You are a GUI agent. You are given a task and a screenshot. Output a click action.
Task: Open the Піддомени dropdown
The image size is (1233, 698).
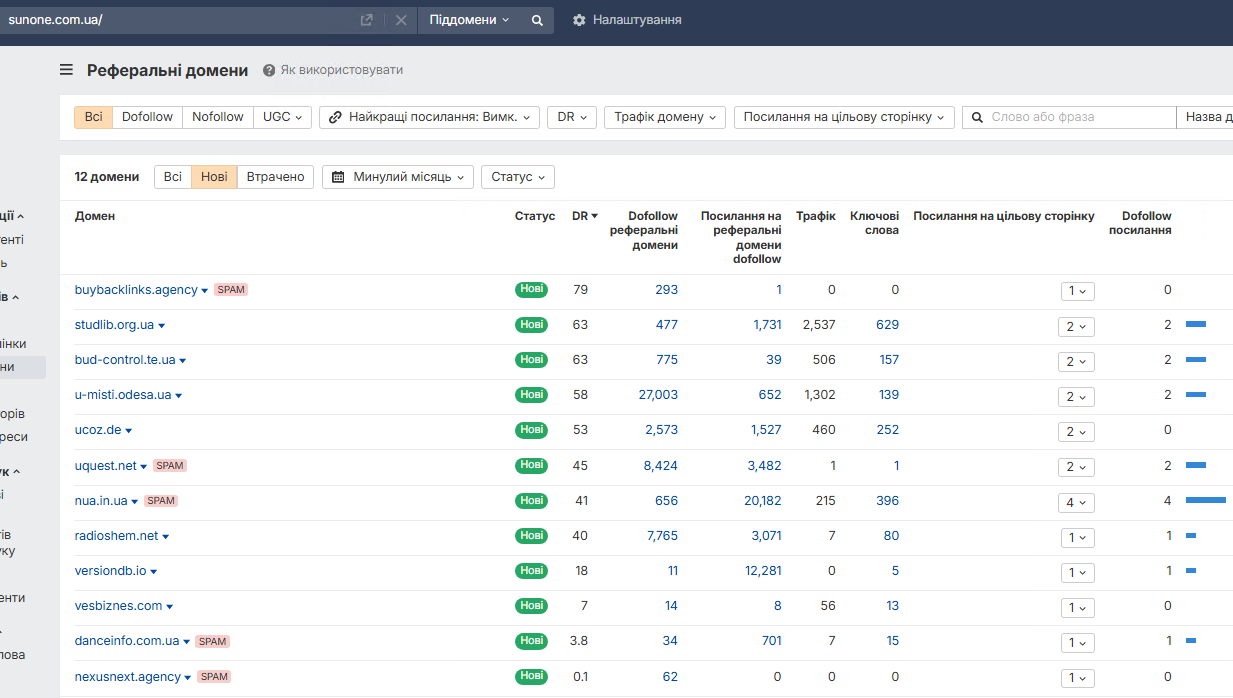click(469, 20)
